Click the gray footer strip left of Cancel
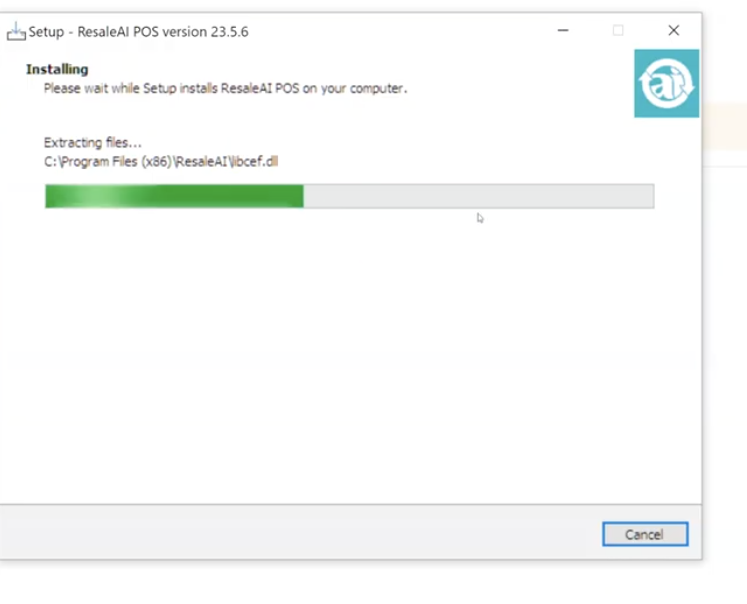 pyautogui.click(x=300, y=533)
